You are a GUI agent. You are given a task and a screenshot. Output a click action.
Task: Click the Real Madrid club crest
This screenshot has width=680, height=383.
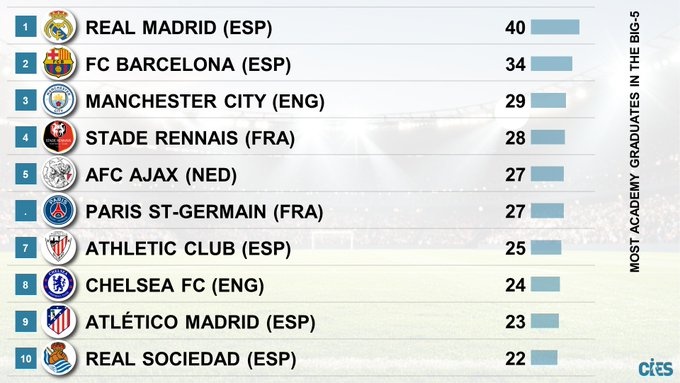coord(59,27)
